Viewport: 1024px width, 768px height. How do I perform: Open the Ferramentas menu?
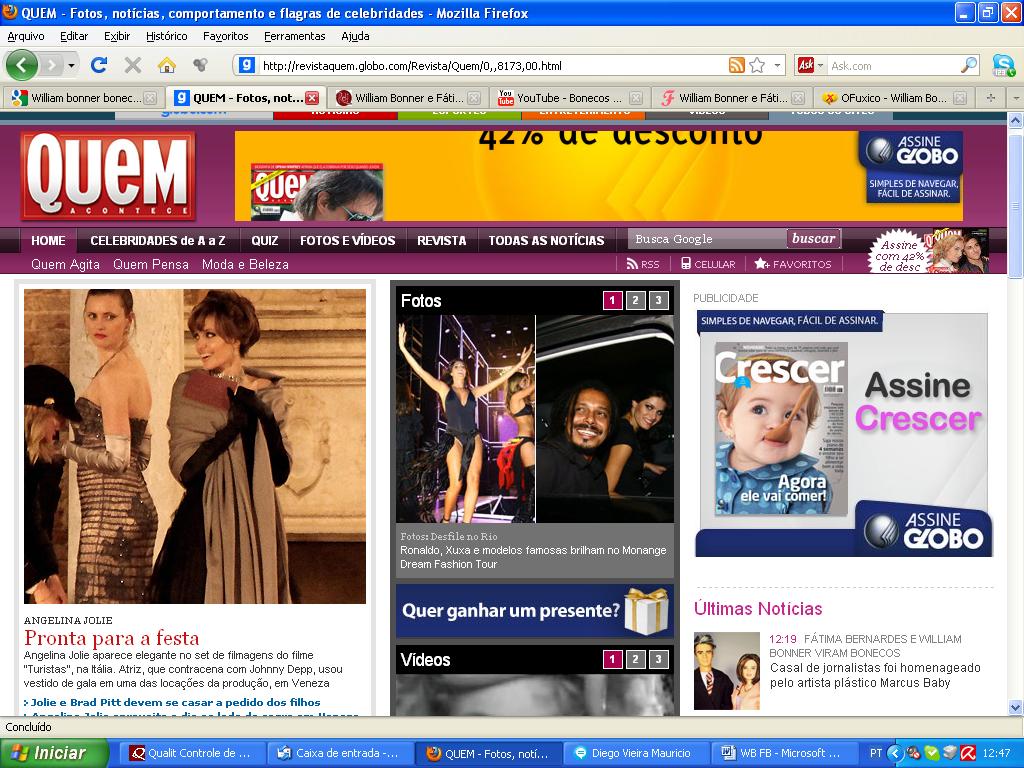[295, 36]
